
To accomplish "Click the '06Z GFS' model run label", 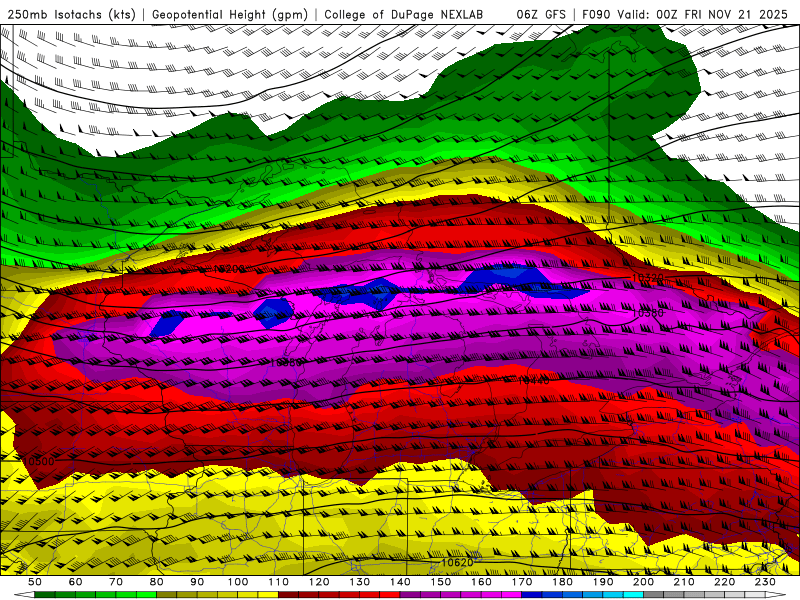I will coord(541,14).
